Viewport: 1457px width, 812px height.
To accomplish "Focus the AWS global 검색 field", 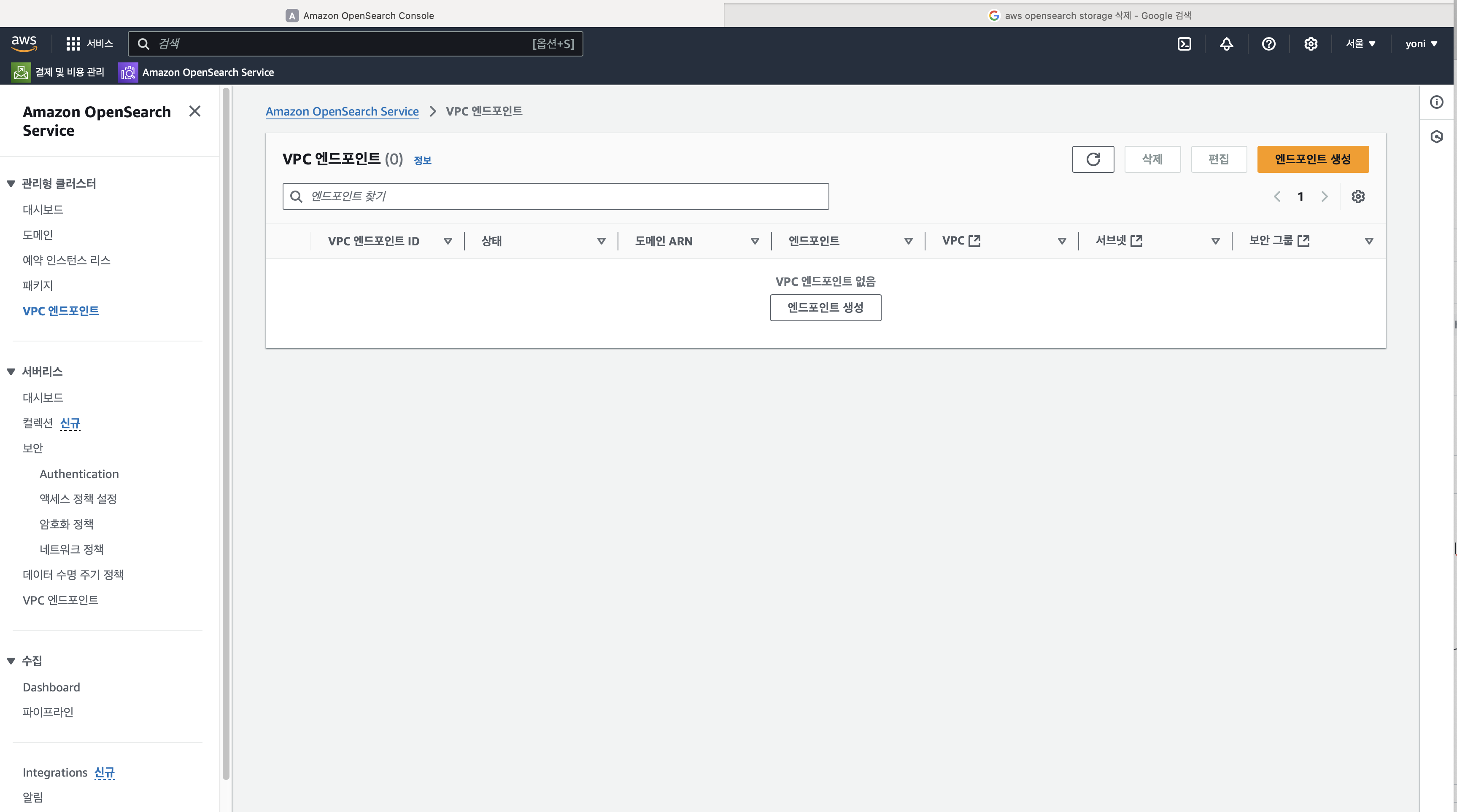I will [x=355, y=43].
